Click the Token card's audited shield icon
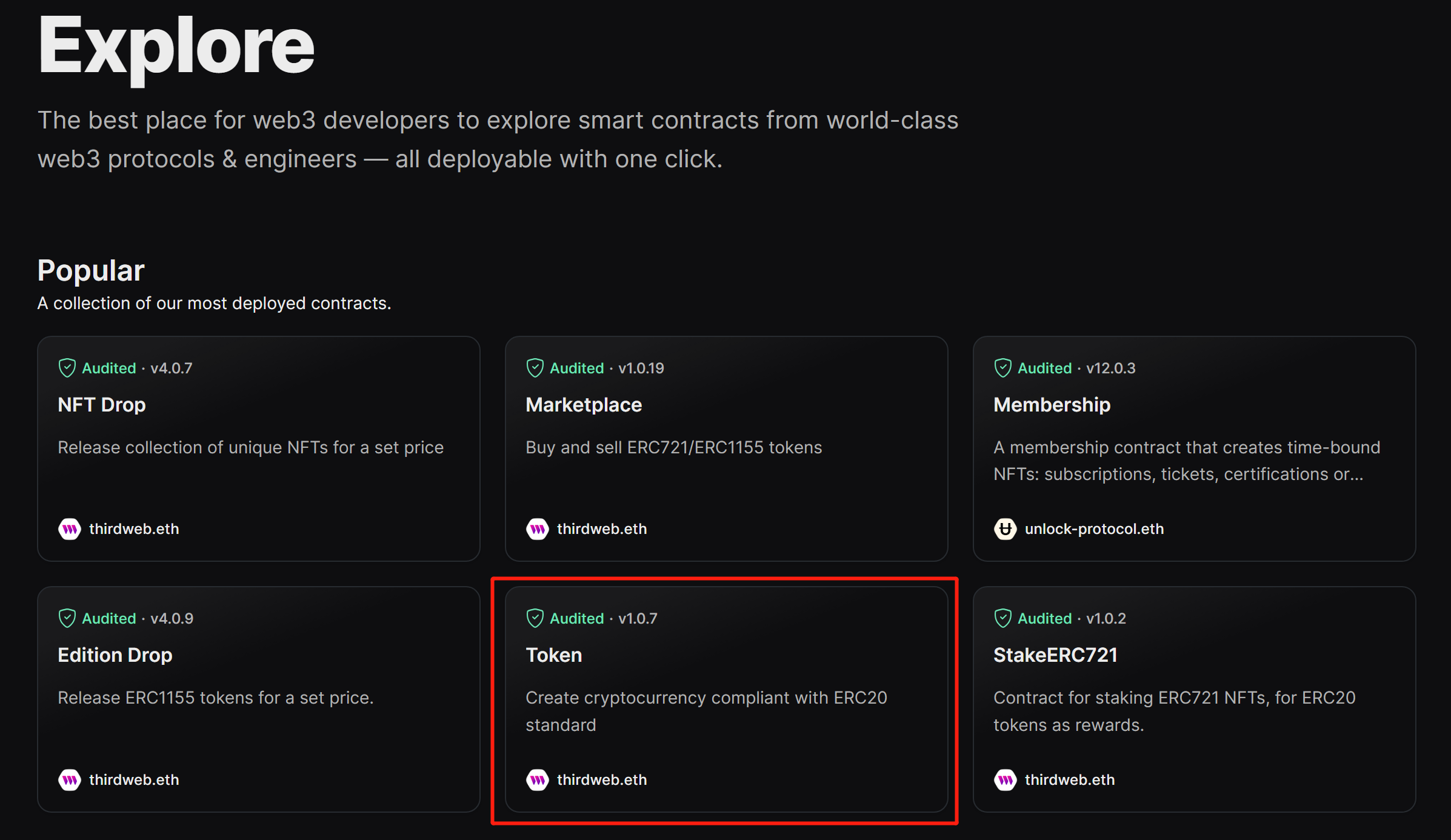This screenshot has height=840, width=1451. coord(535,618)
